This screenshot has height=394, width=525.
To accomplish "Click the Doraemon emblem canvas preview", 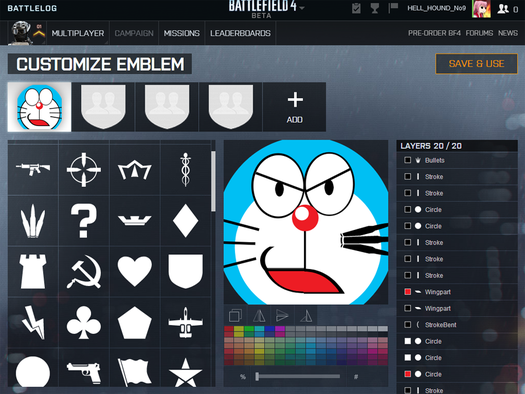I will 306,222.
